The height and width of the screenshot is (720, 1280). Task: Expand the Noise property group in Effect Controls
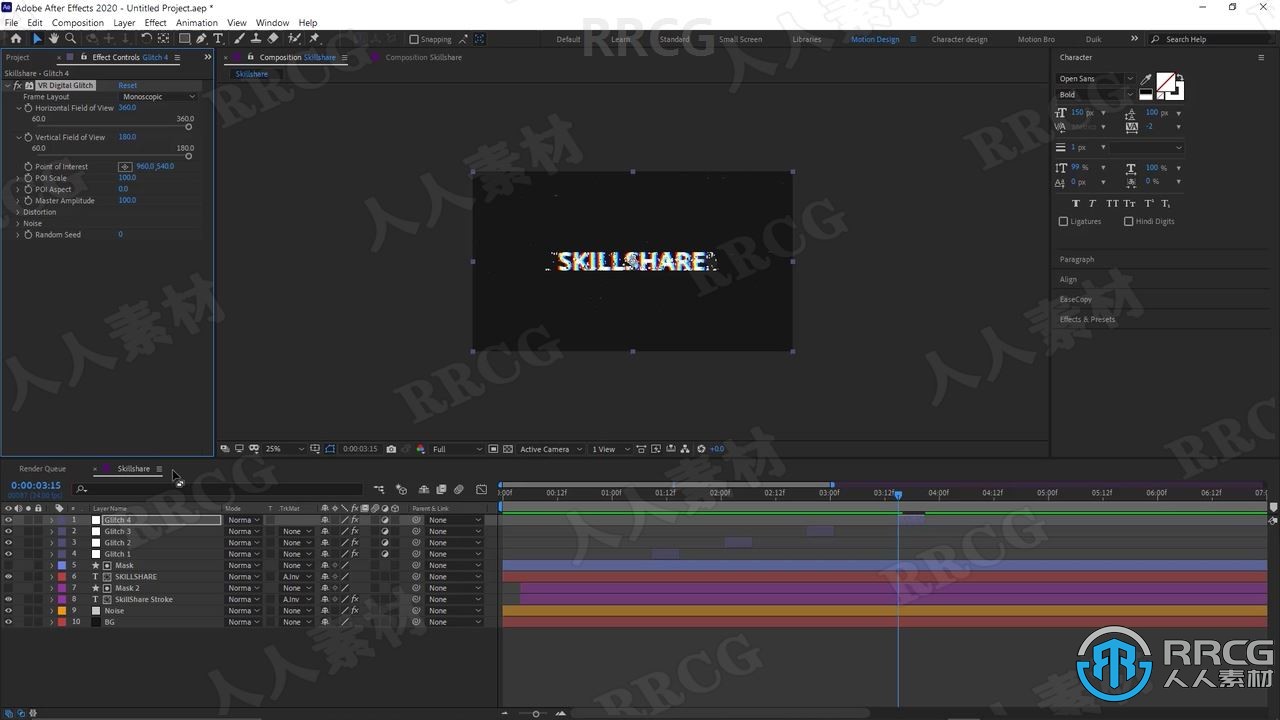point(18,223)
